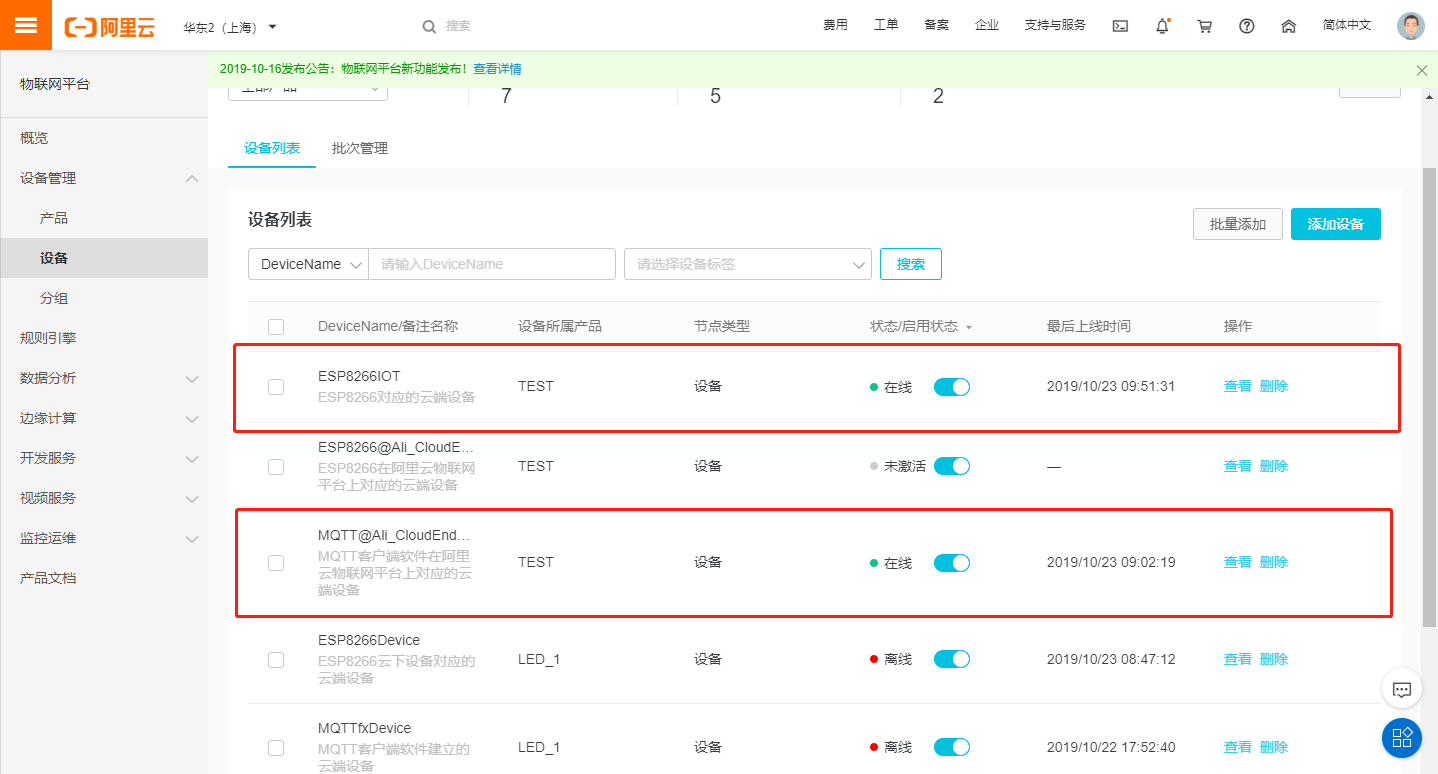1438x774 pixels.
Task: Tick the MQTT@Ali_CloudEnd… row checkbox
Action: [x=276, y=563]
